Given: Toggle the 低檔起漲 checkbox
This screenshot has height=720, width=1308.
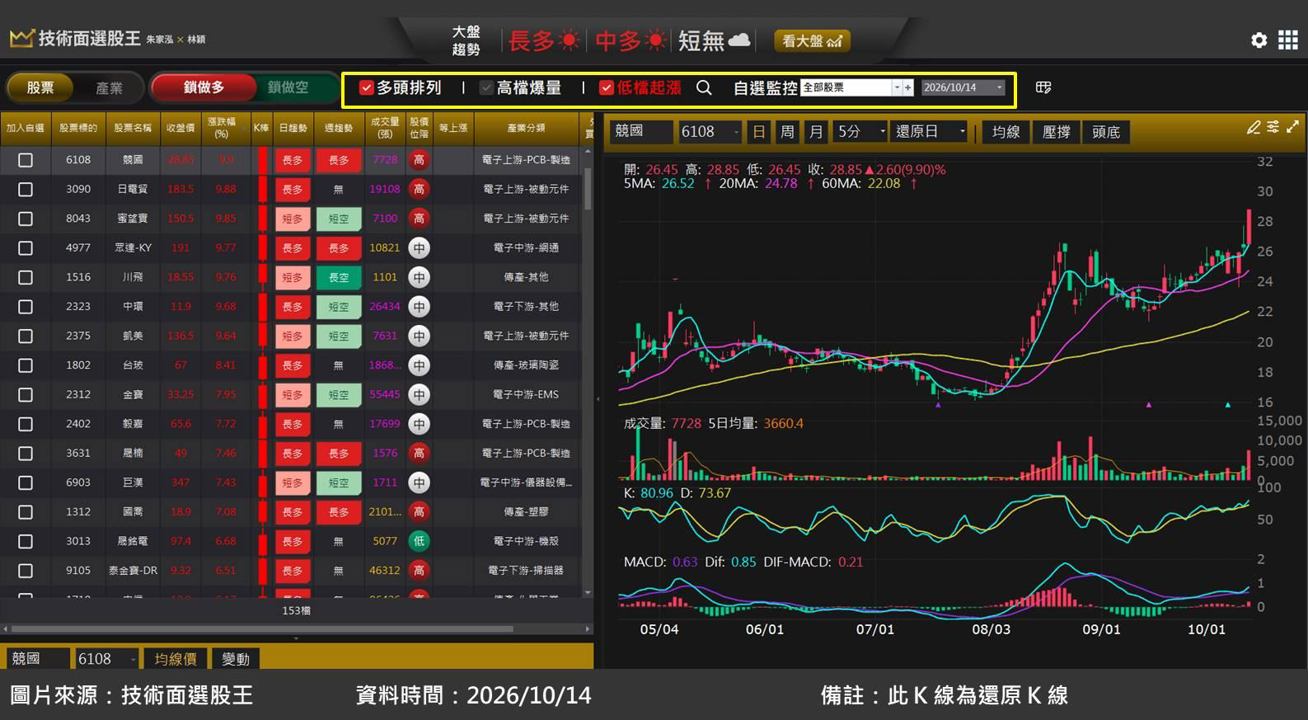Looking at the screenshot, I should (606, 88).
